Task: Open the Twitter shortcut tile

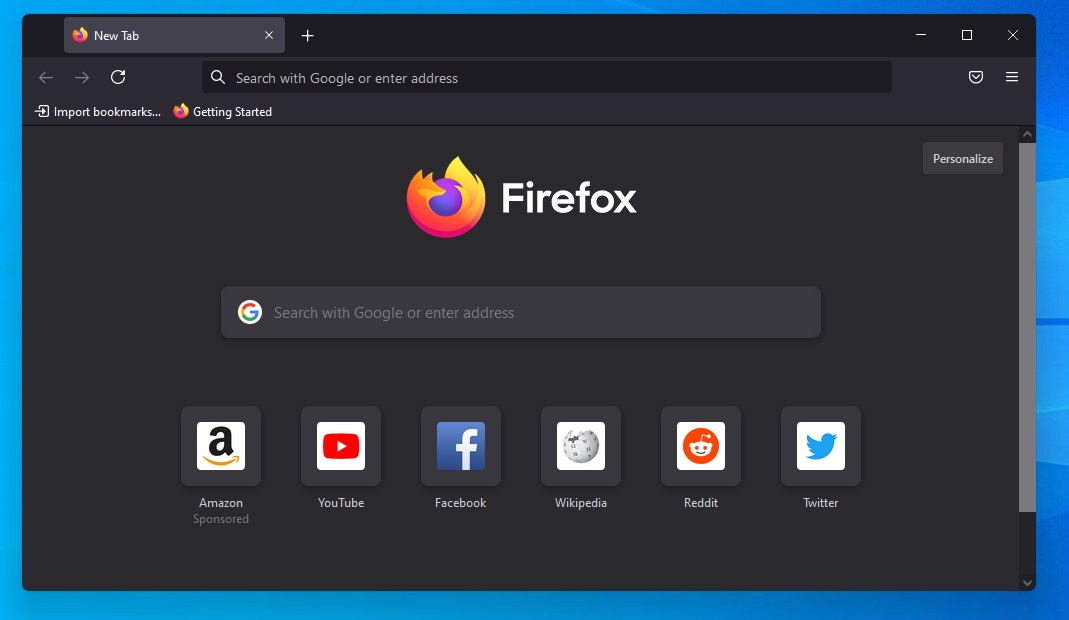Action: click(821, 446)
